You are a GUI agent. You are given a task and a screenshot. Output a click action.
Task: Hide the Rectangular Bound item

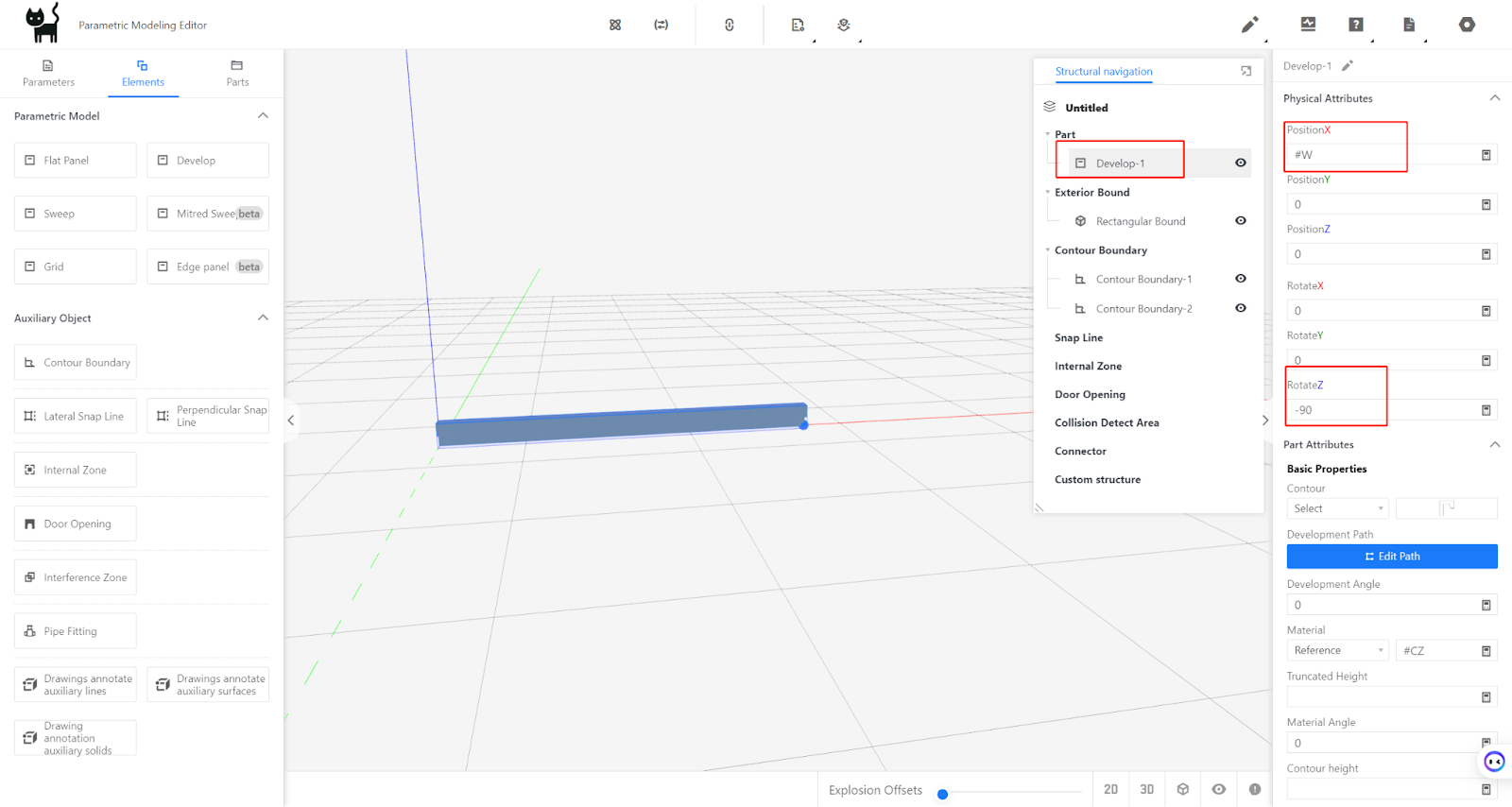[1240, 221]
